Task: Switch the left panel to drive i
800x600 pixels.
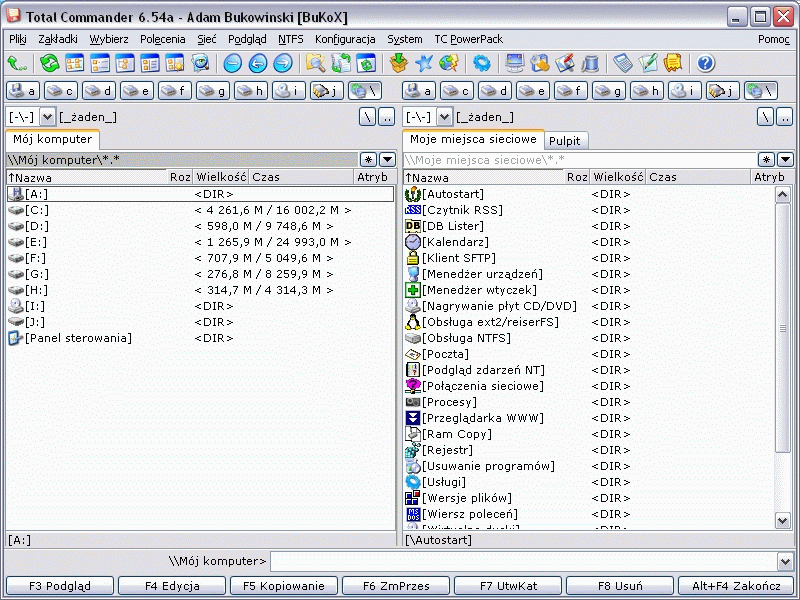Action: 289,91
